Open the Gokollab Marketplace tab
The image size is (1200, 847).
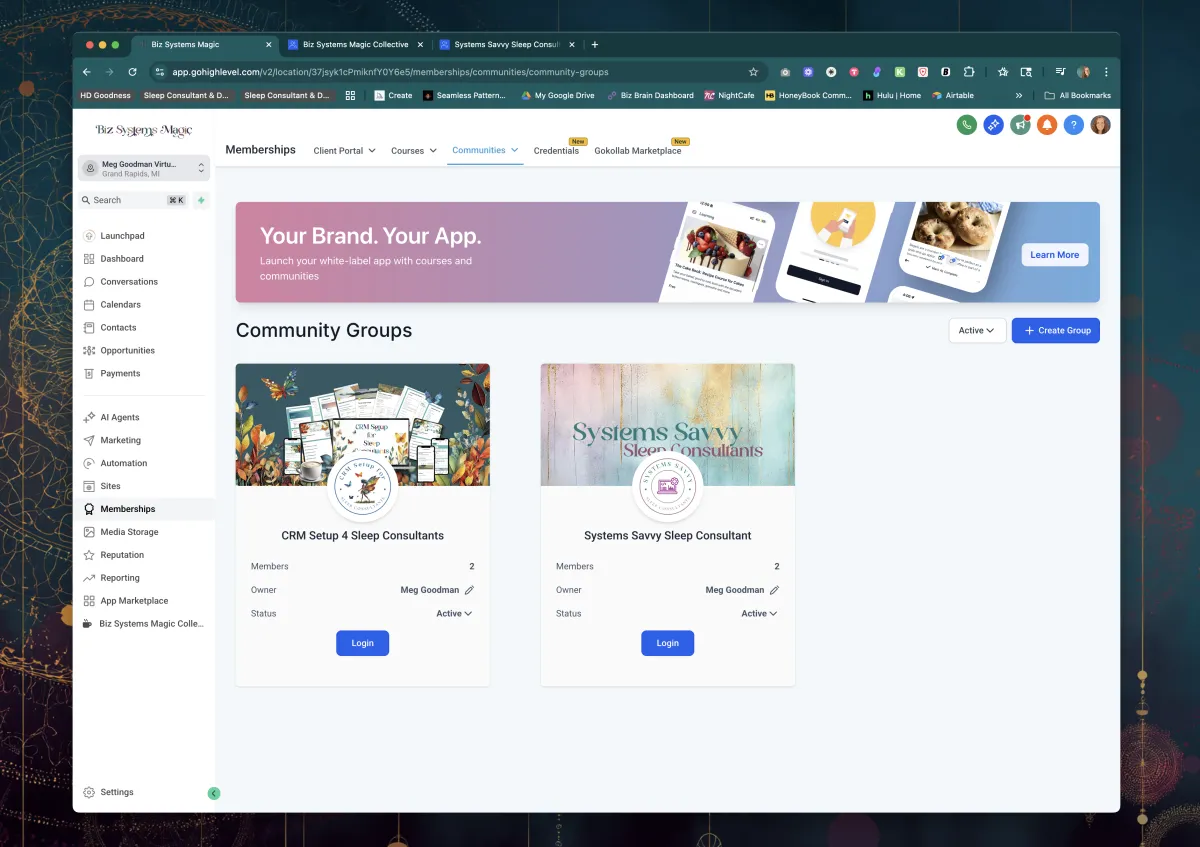(x=638, y=151)
